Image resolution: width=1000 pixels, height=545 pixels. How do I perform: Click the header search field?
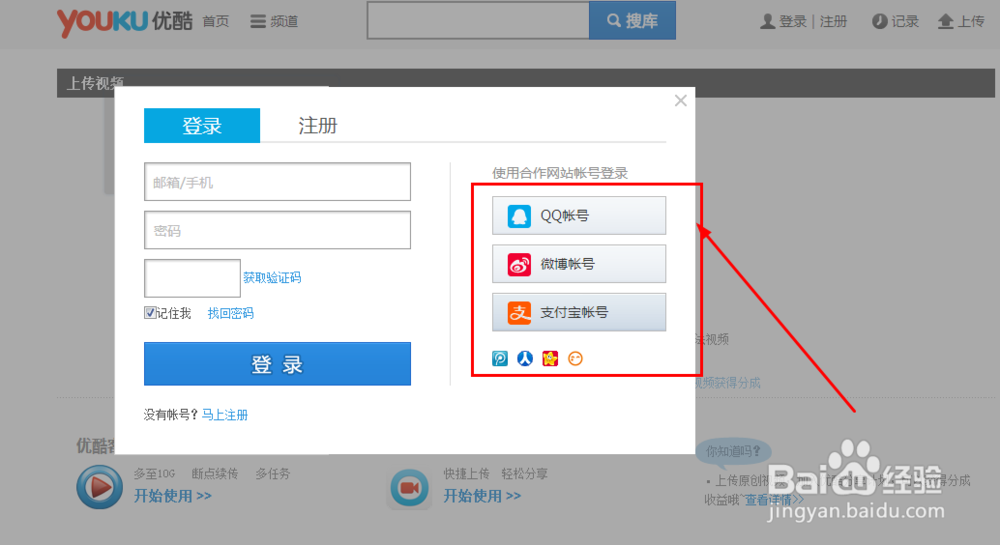point(478,20)
